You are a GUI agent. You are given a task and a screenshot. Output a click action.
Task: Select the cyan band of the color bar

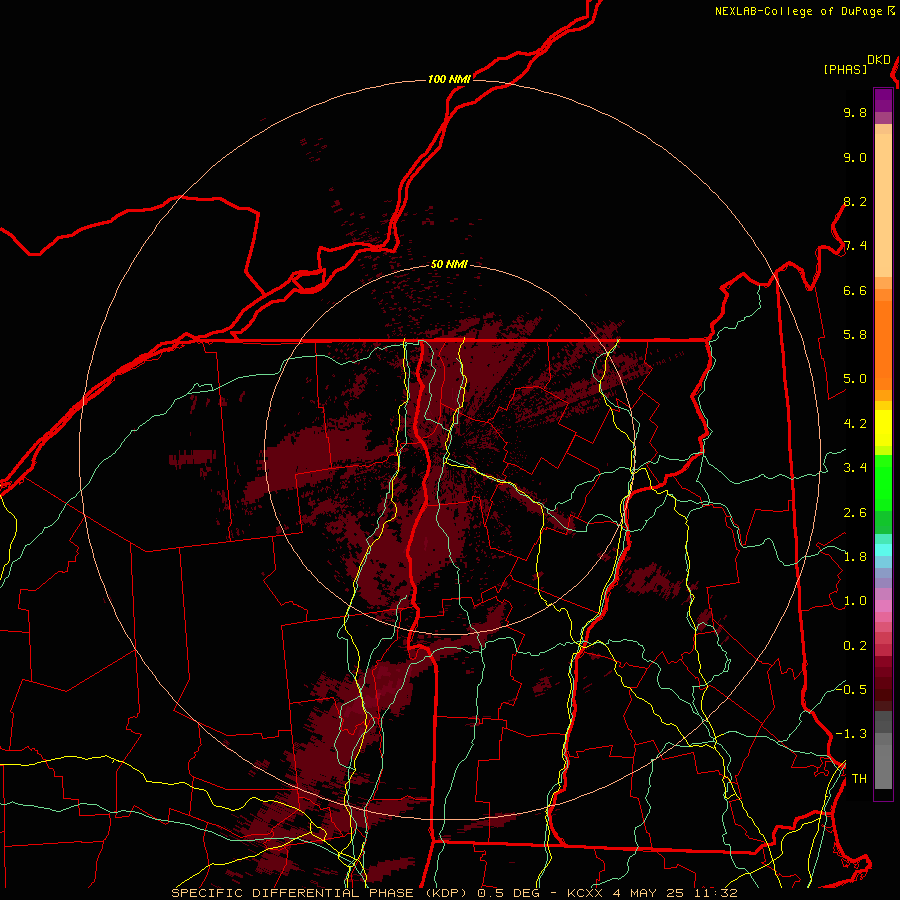[883, 549]
